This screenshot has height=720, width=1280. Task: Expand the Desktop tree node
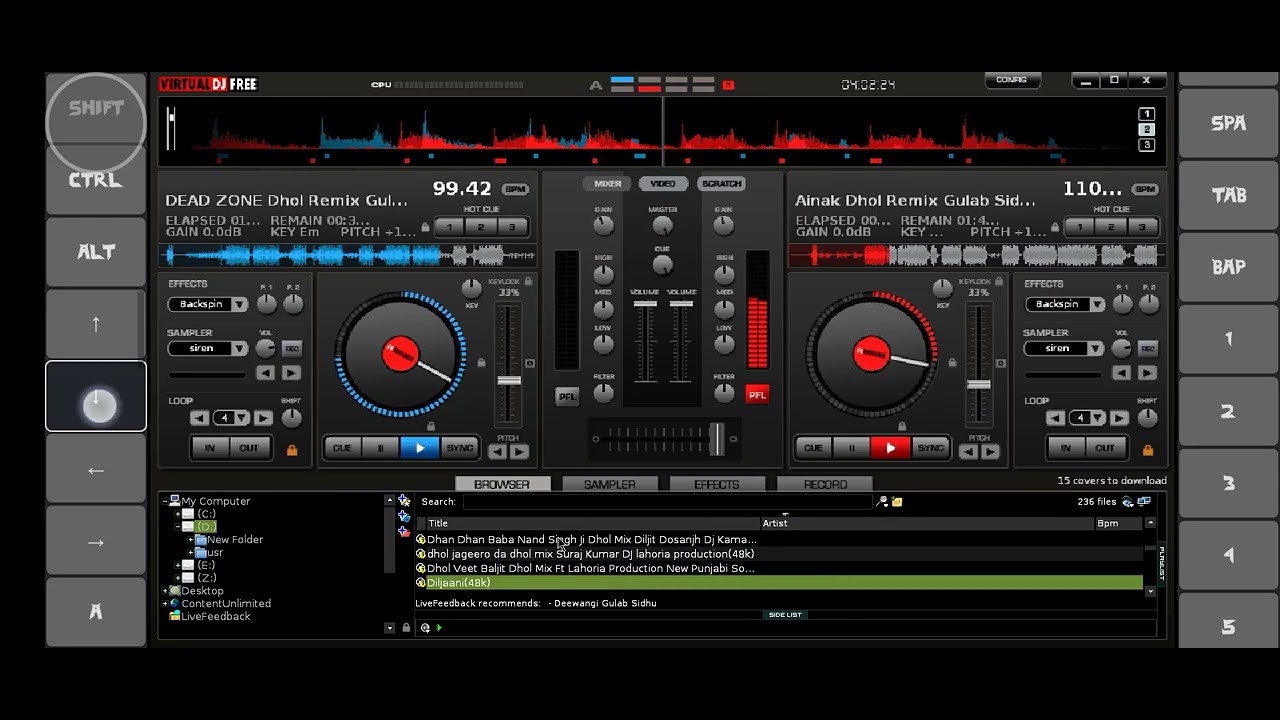pos(165,591)
